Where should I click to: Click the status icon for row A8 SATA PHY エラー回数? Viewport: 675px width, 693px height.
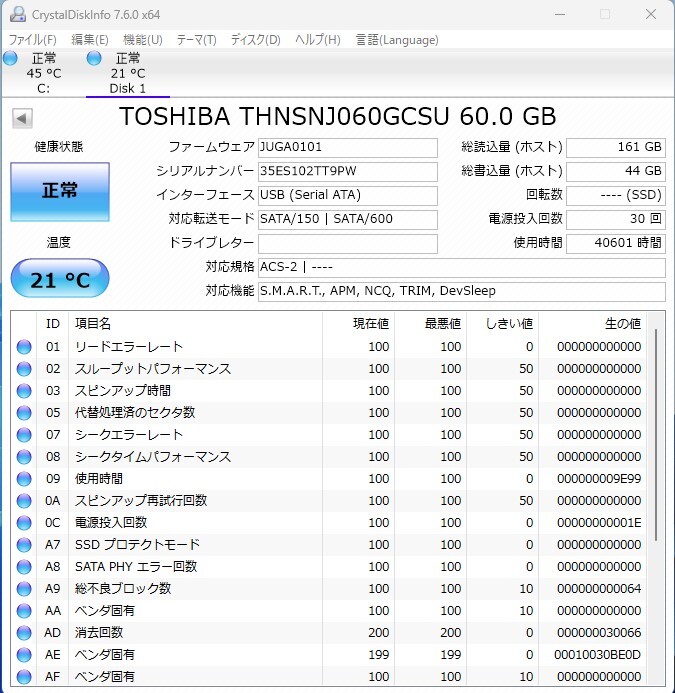[x=24, y=567]
